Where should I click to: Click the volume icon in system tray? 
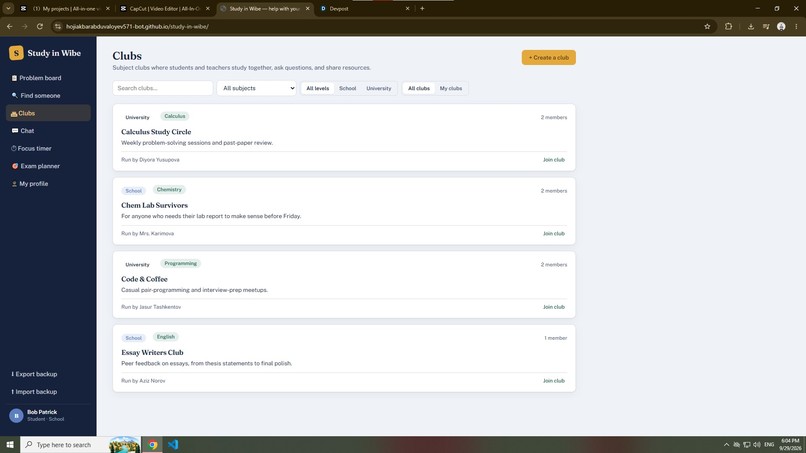(757, 445)
